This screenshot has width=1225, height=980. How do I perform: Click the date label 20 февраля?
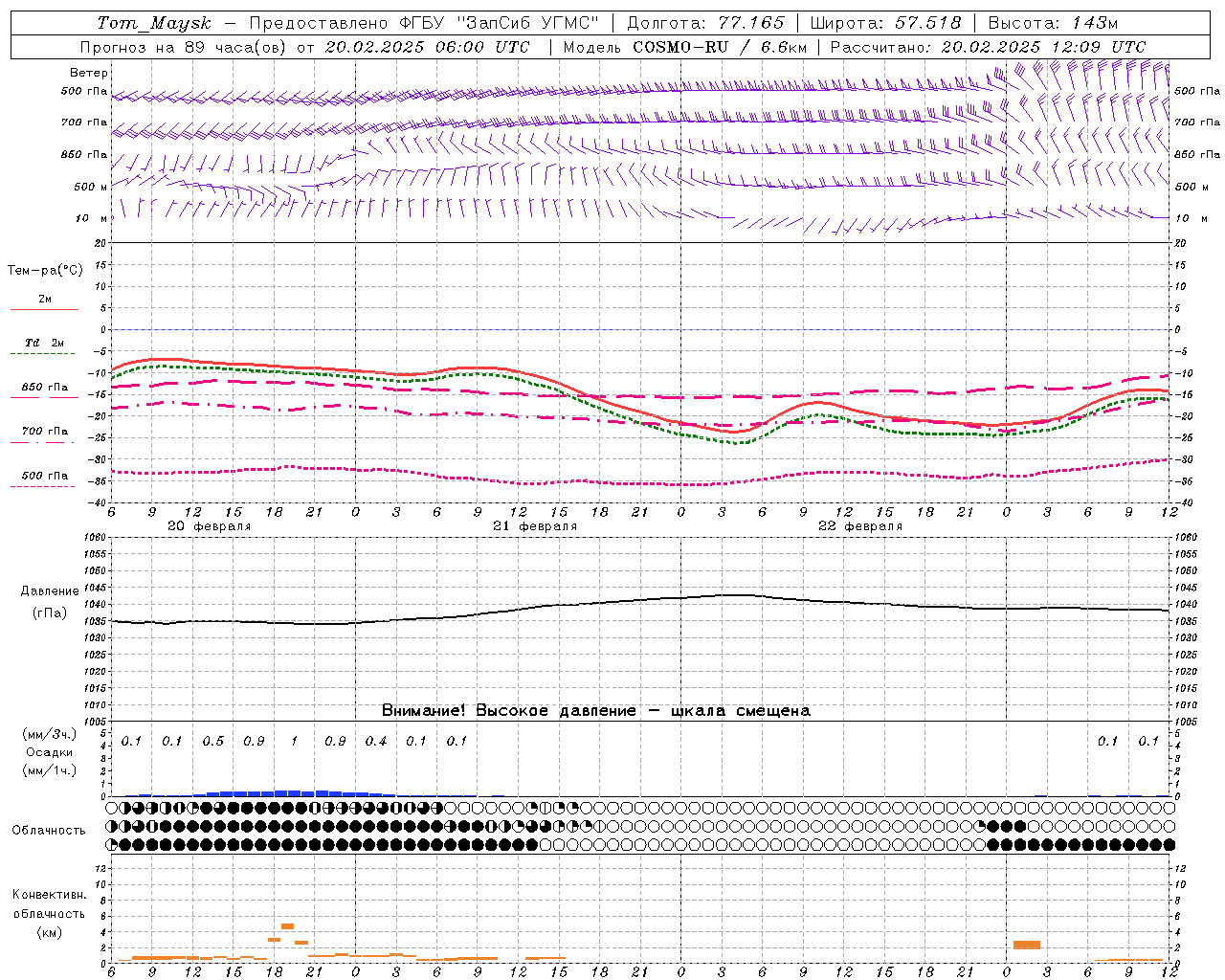210,526
